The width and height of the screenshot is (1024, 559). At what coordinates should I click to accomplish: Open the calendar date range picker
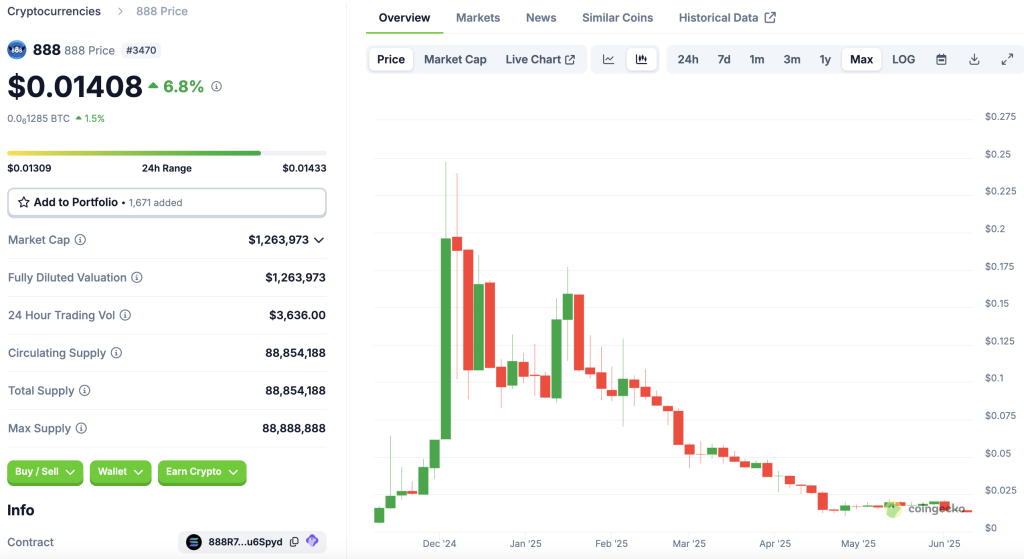pyautogui.click(x=941, y=59)
